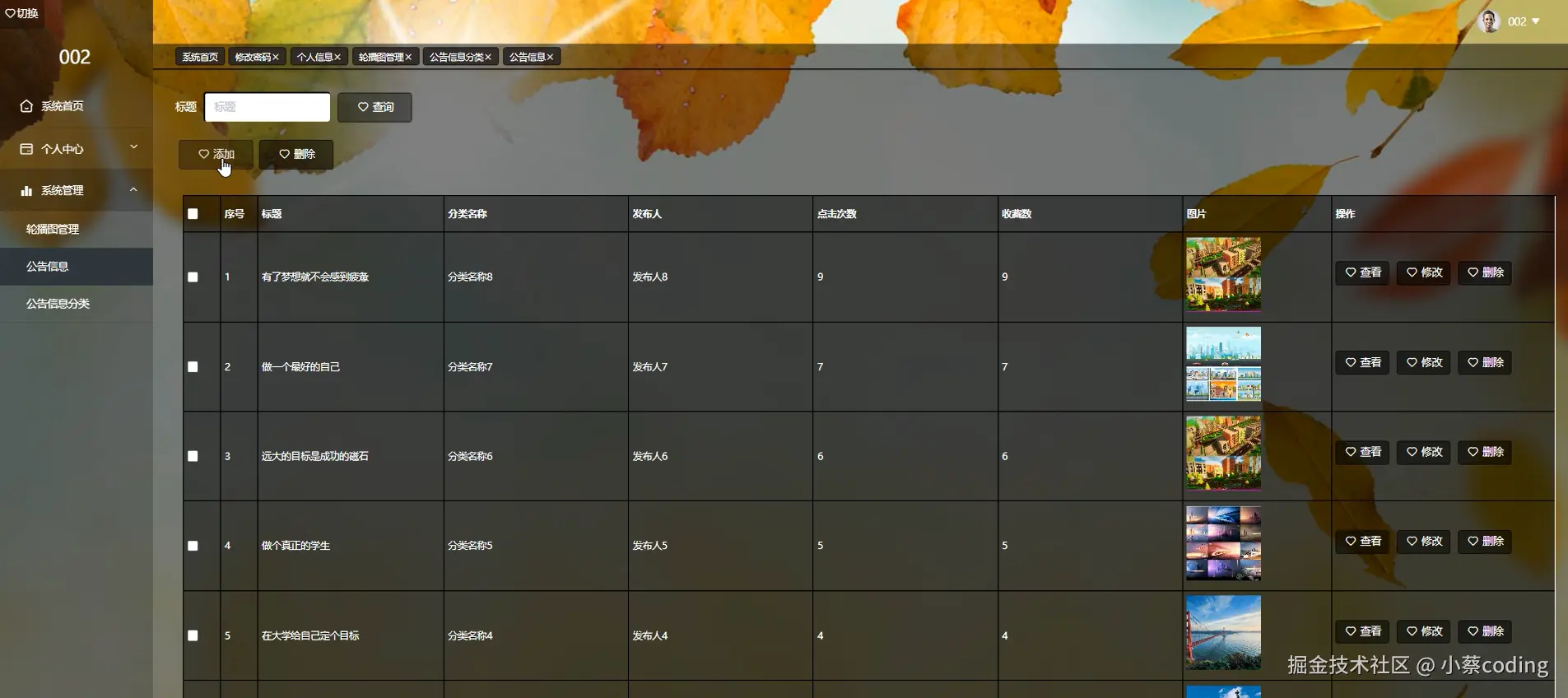1568x698 pixels.
Task: Open 公告信息分类 in the sidebar
Action: [x=77, y=304]
